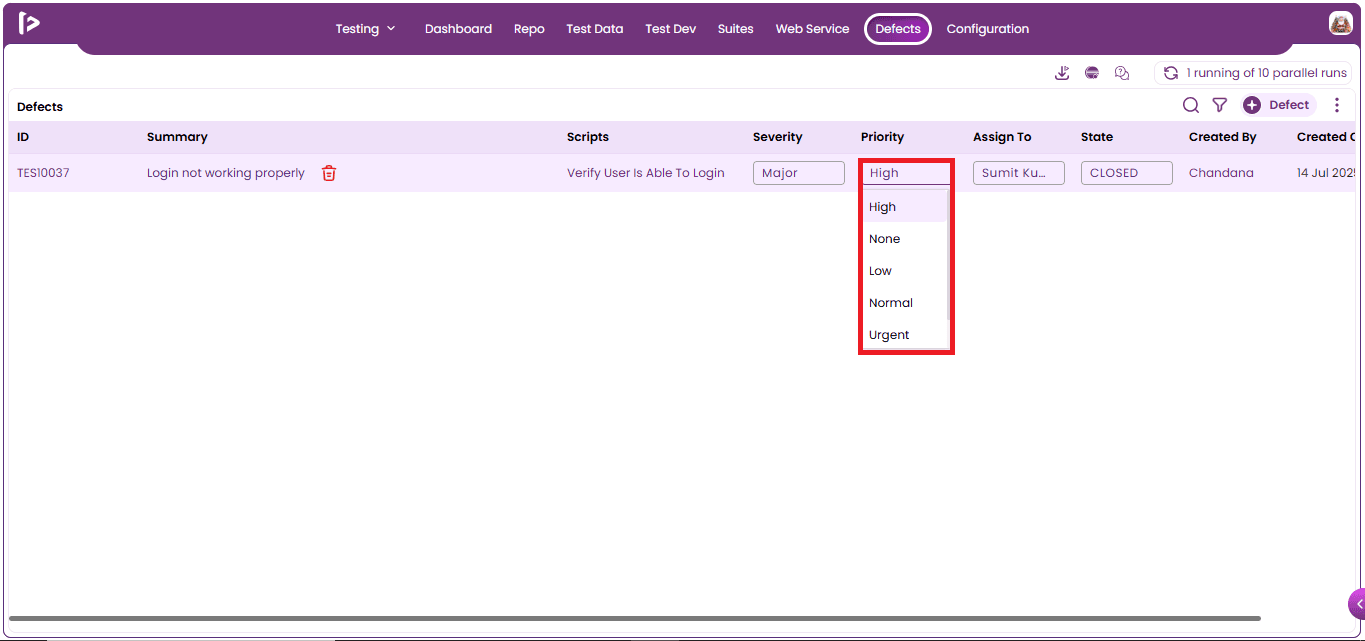The height and width of the screenshot is (641, 1365).
Task: Click the striped globe icon
Action: click(x=1092, y=73)
